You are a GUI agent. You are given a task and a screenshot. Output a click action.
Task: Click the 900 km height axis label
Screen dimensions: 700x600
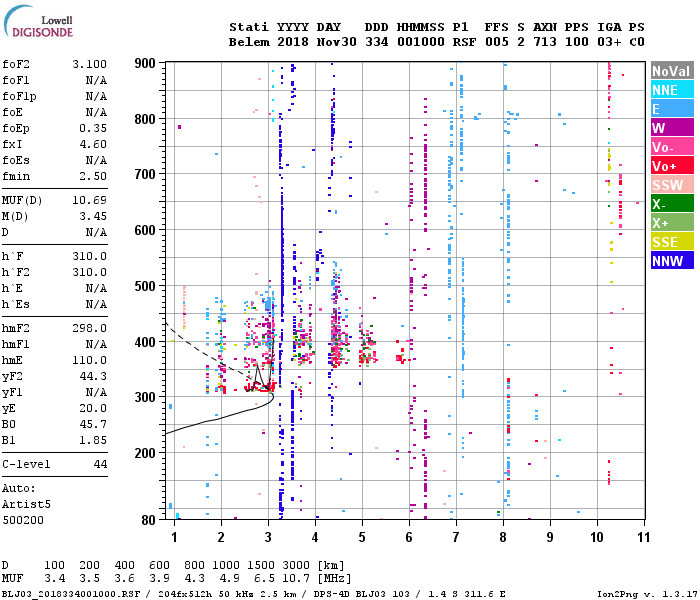[x=145, y=63]
